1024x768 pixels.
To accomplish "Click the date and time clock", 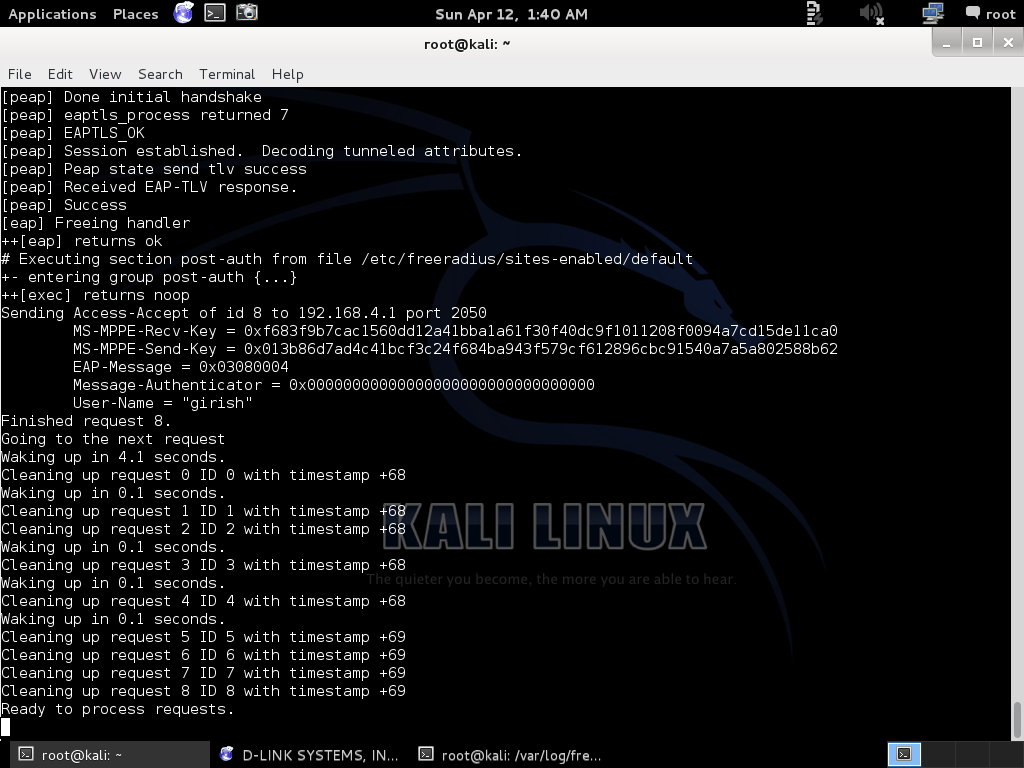I will [x=511, y=14].
